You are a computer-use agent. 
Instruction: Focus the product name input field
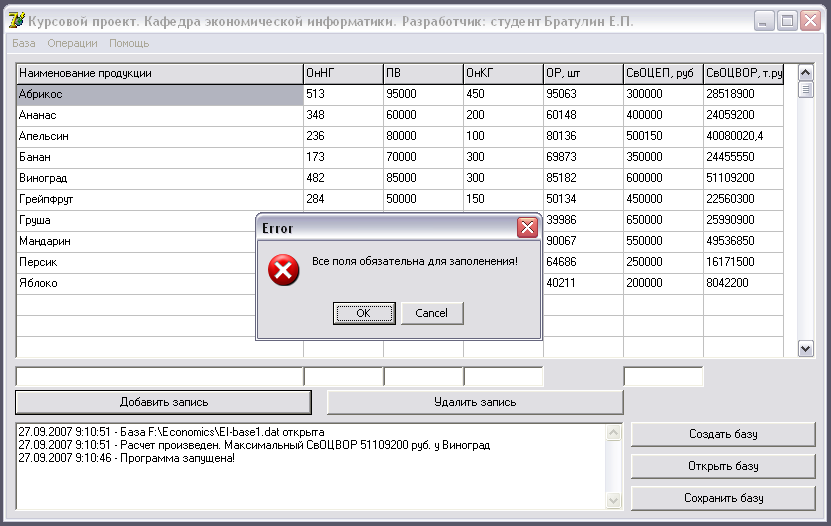(x=160, y=376)
